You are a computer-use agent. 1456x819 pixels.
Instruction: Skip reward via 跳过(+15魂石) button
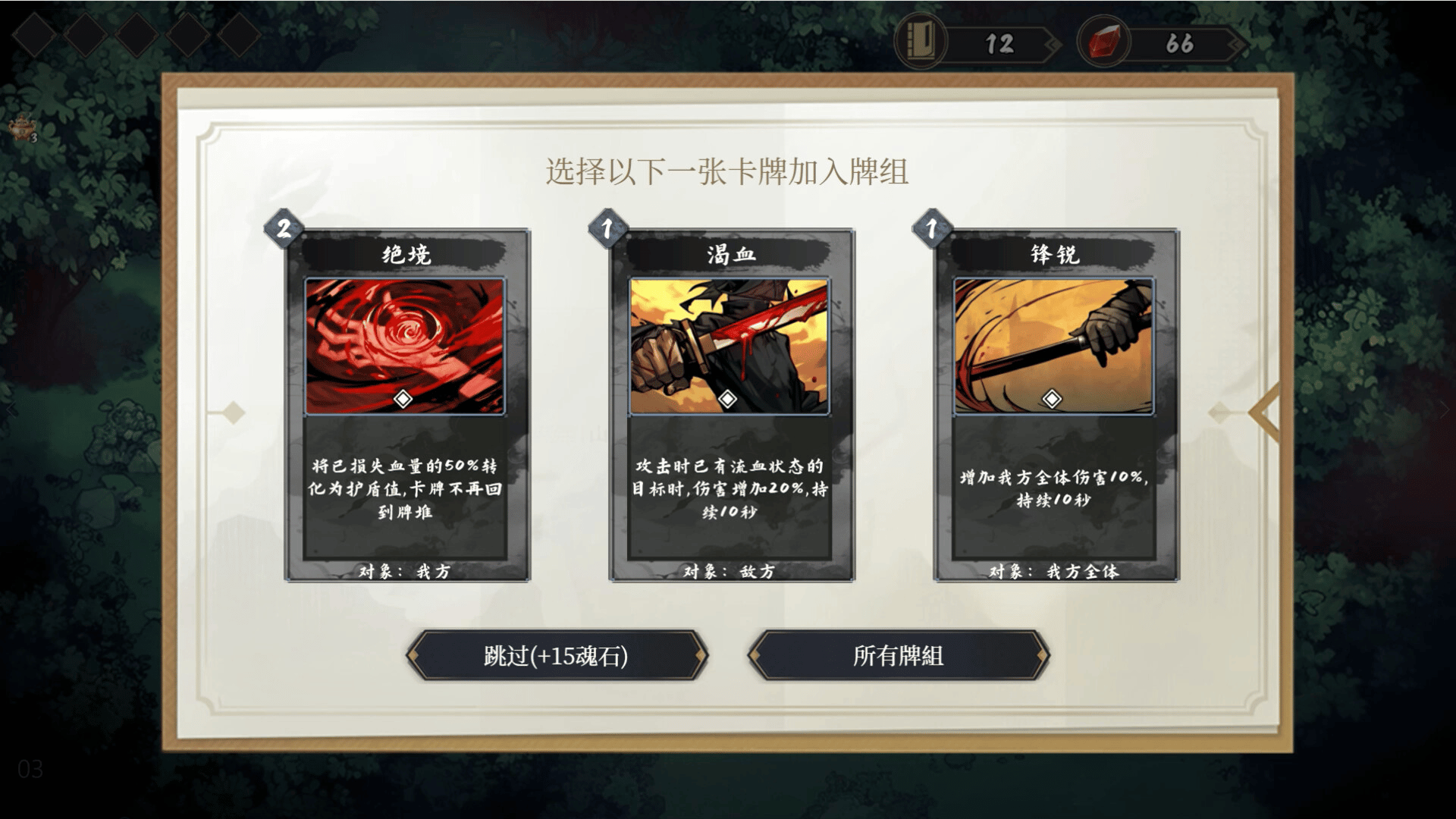(x=557, y=655)
